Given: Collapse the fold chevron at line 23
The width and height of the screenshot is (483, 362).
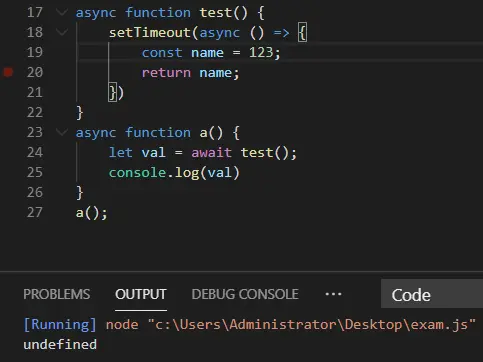Looking at the screenshot, I should click(x=62, y=132).
